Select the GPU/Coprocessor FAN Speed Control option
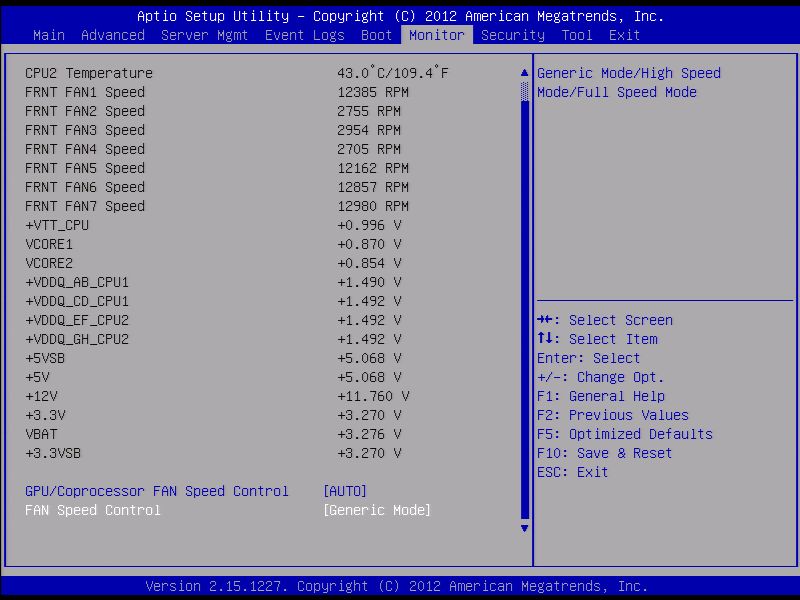Viewport: 800px width, 600px height. point(157,491)
